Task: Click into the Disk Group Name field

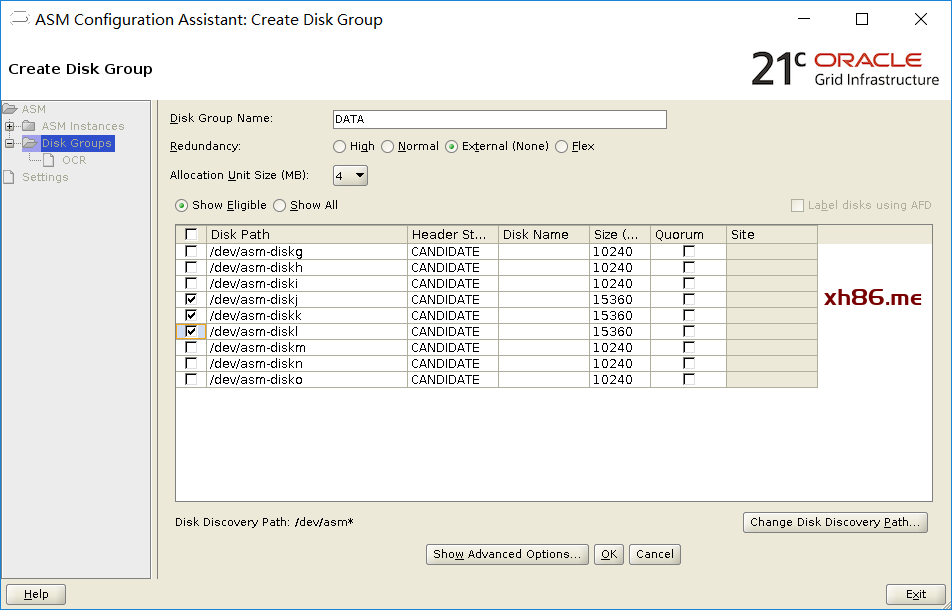Action: [499, 119]
